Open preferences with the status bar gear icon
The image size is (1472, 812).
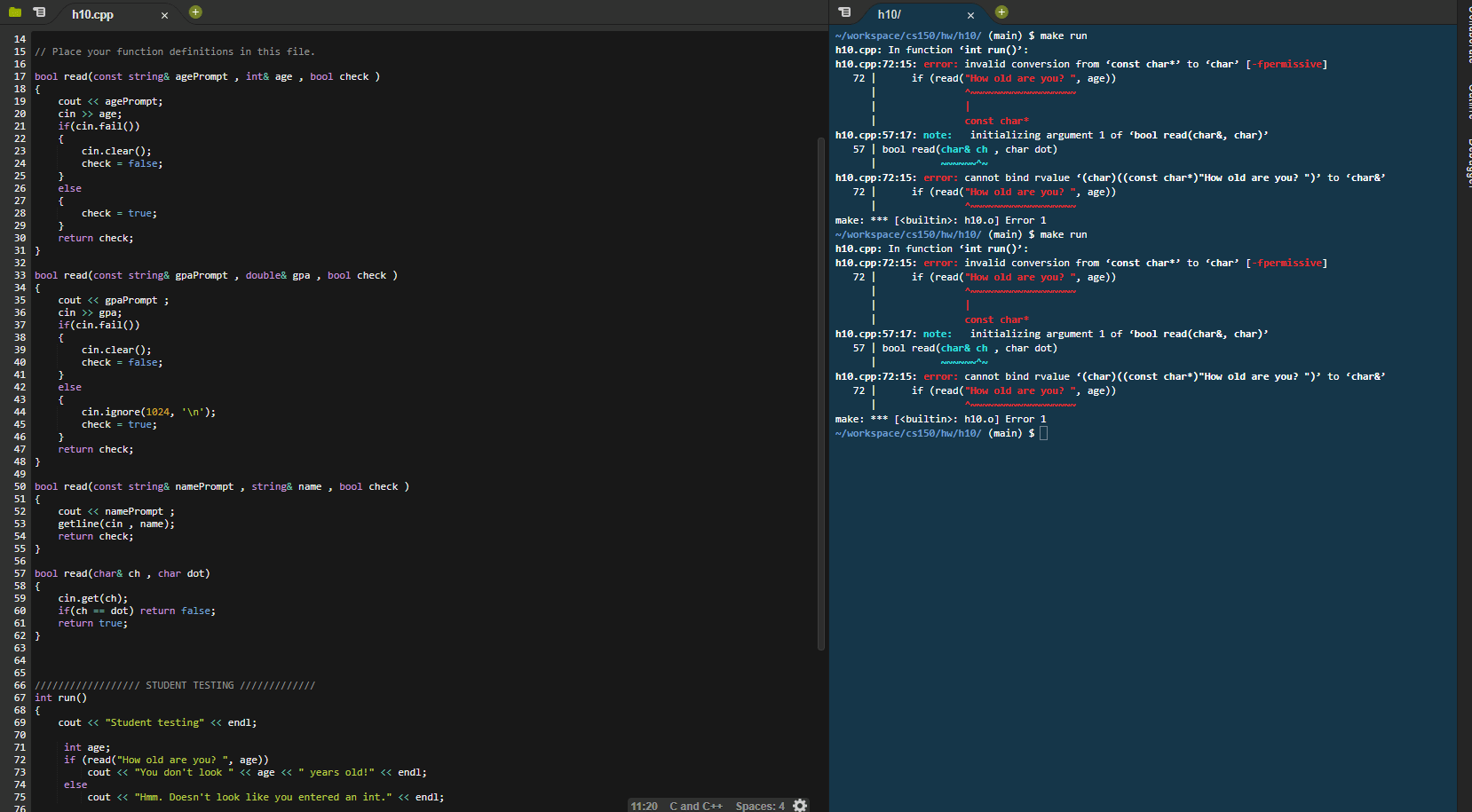point(798,805)
